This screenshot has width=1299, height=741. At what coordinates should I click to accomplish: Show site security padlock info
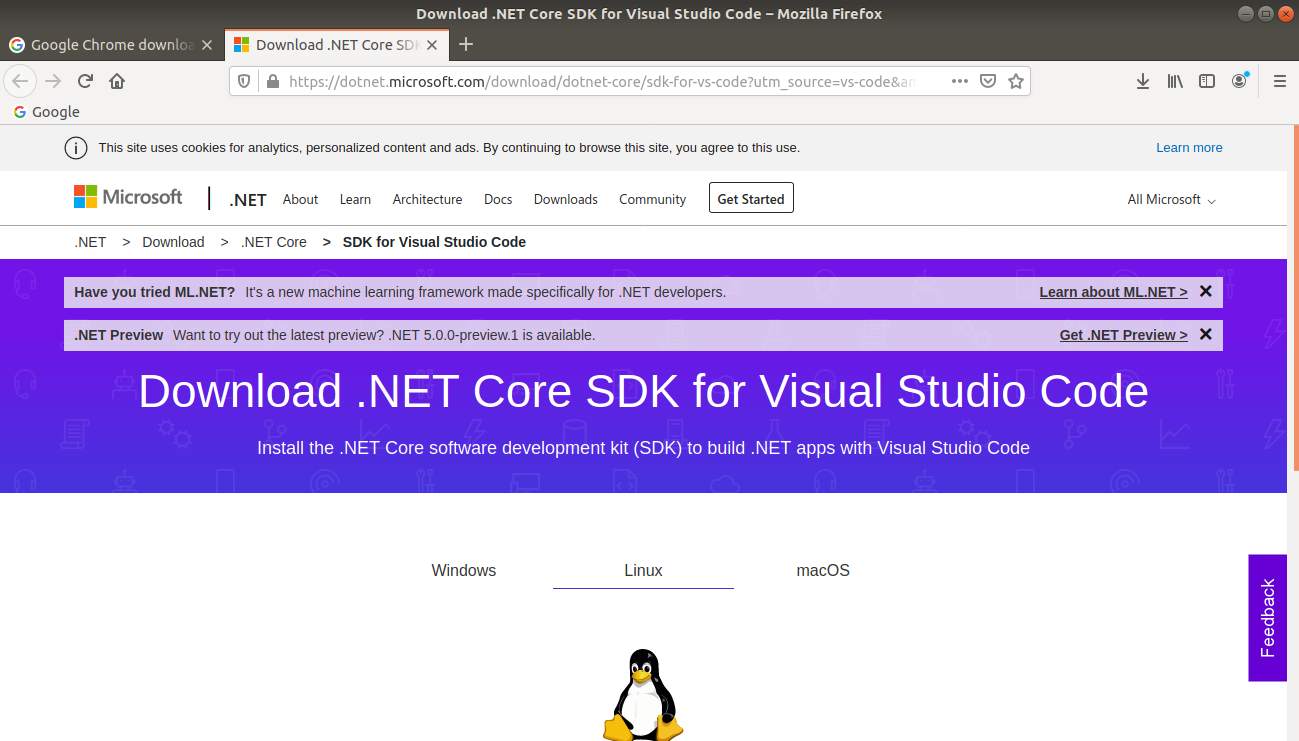pyautogui.click(x=272, y=81)
